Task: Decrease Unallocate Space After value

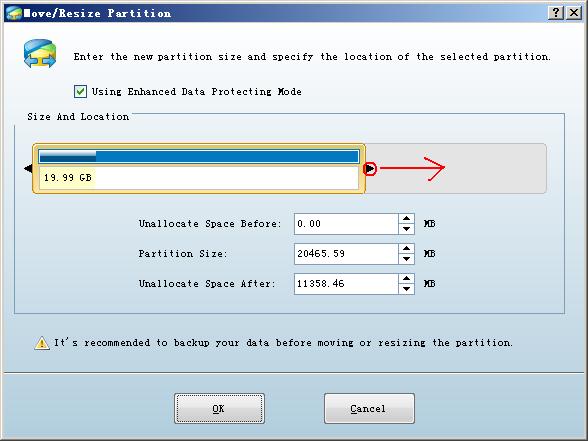Action: click(x=406, y=289)
